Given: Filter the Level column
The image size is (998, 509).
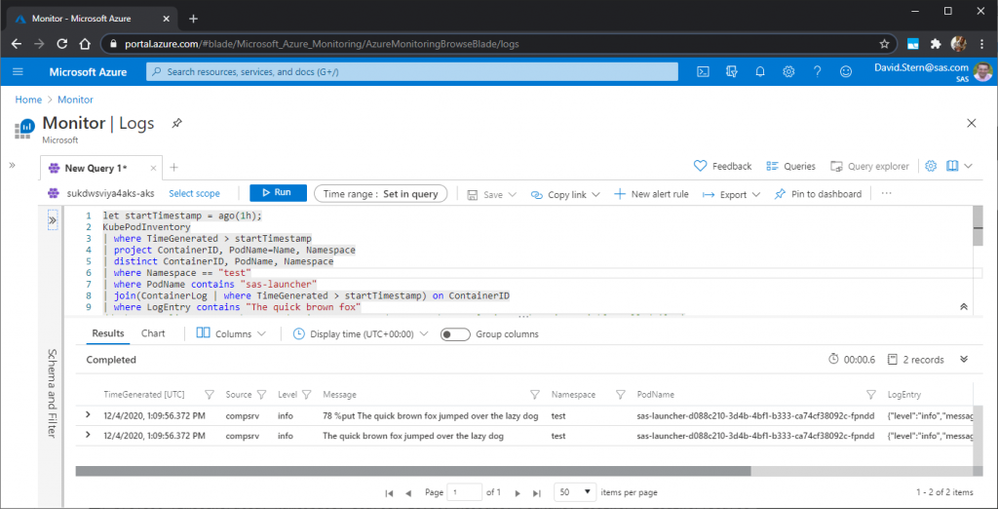Looking at the screenshot, I should coord(306,394).
